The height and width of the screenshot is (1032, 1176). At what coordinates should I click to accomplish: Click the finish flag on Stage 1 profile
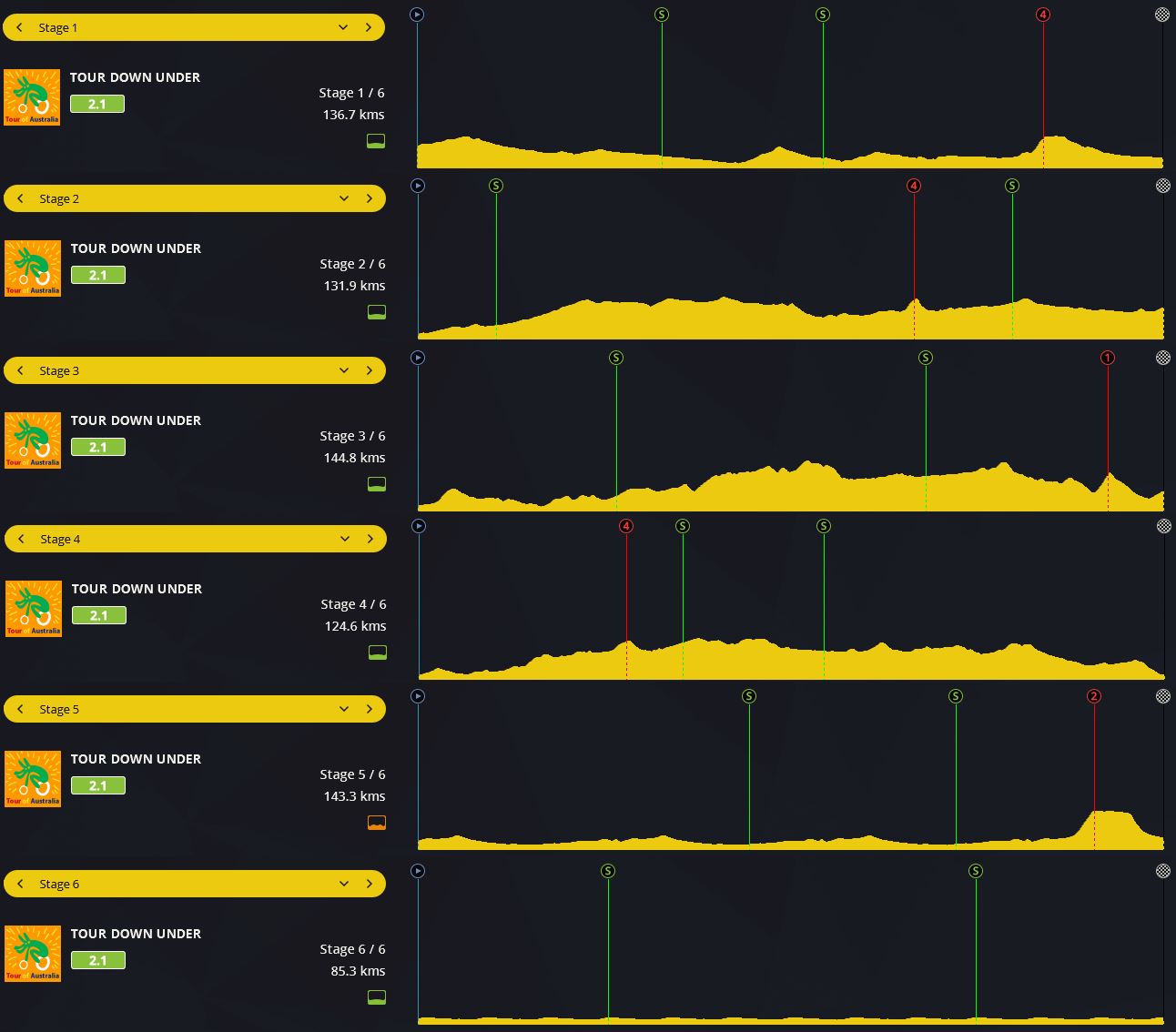1162,15
